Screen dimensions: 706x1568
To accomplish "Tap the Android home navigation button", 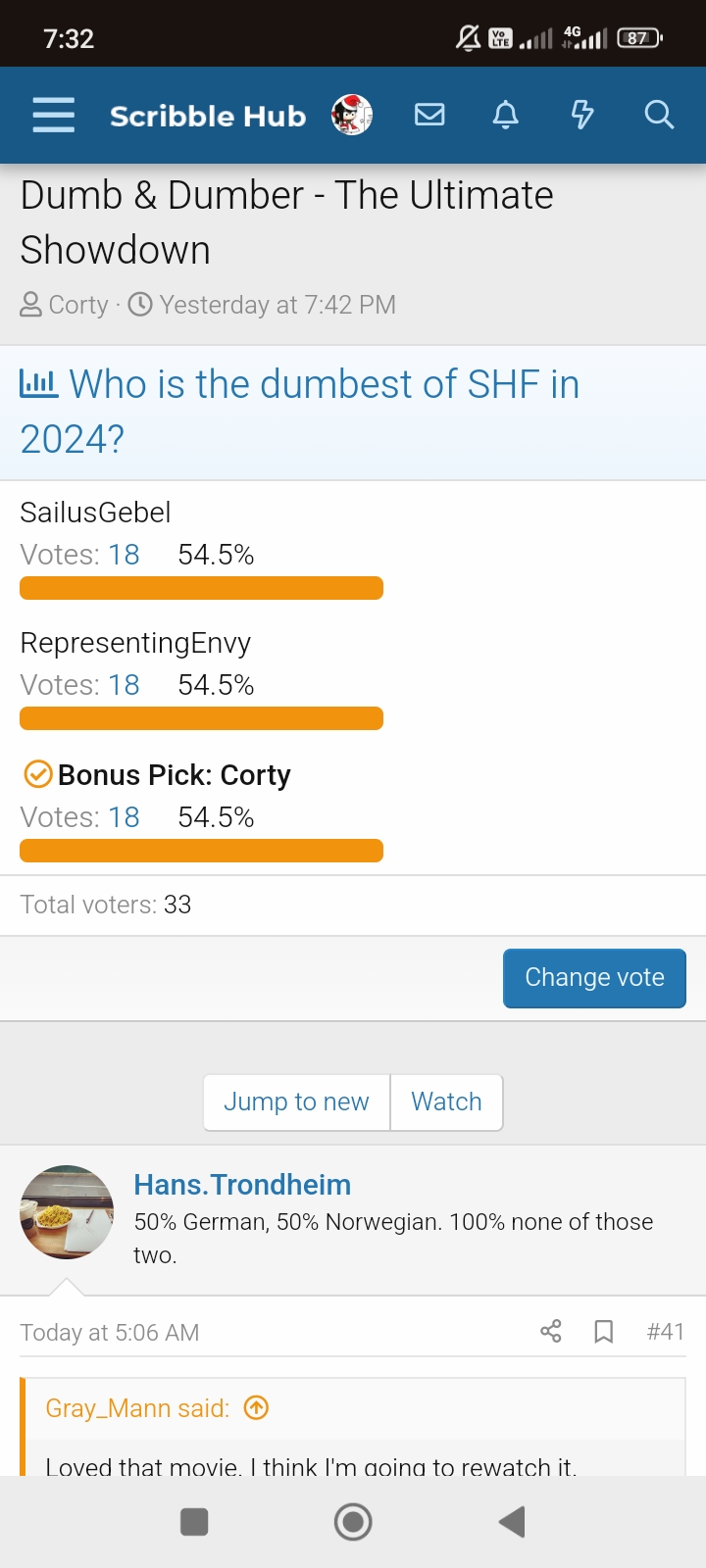I will pos(353,1522).
